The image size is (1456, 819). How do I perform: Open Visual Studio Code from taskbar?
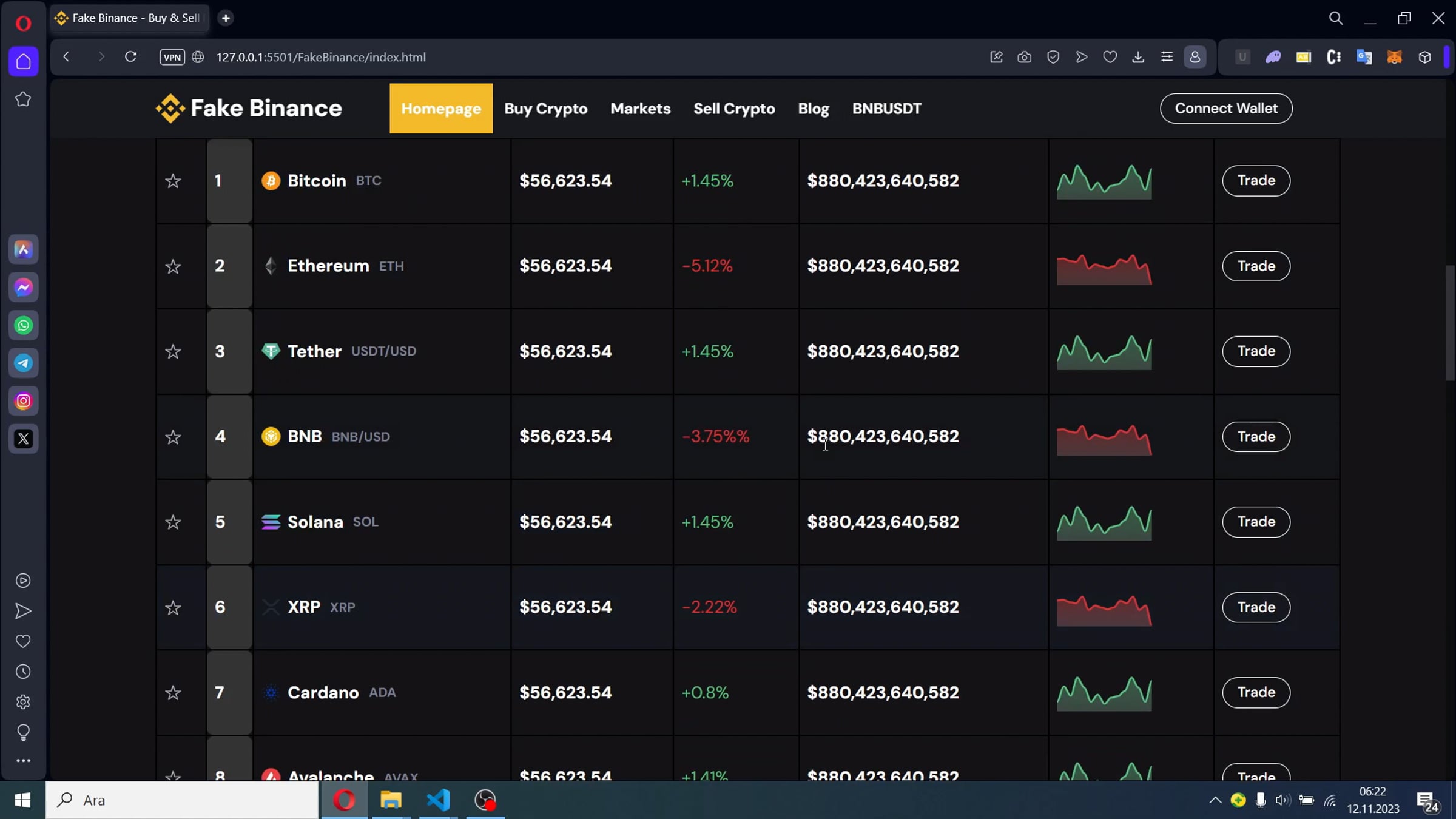438,800
